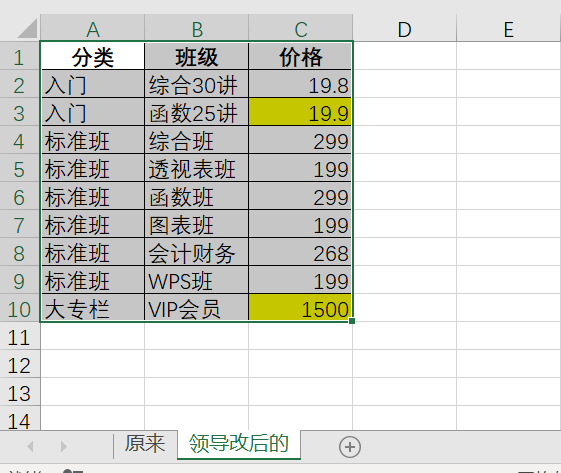Click the 199 cell in row 5
The height and width of the screenshot is (473, 561).
pos(301,168)
